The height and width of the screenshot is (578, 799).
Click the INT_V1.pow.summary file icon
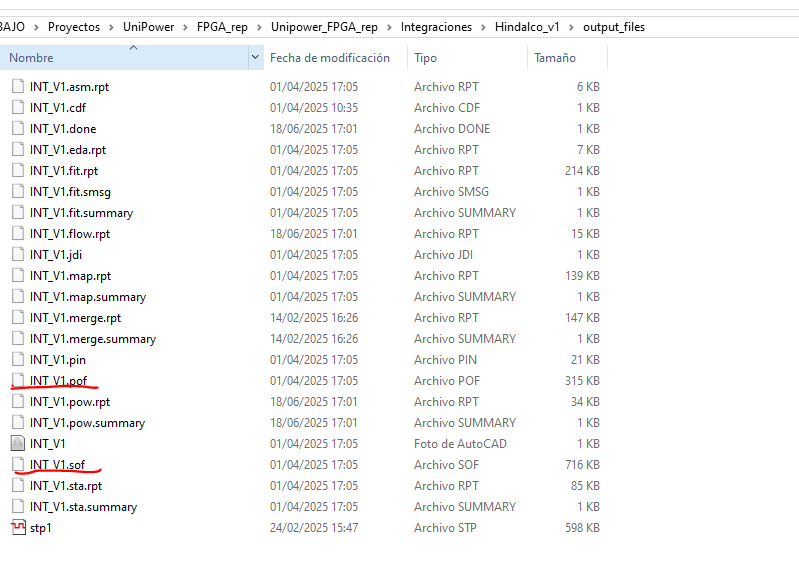(x=18, y=423)
